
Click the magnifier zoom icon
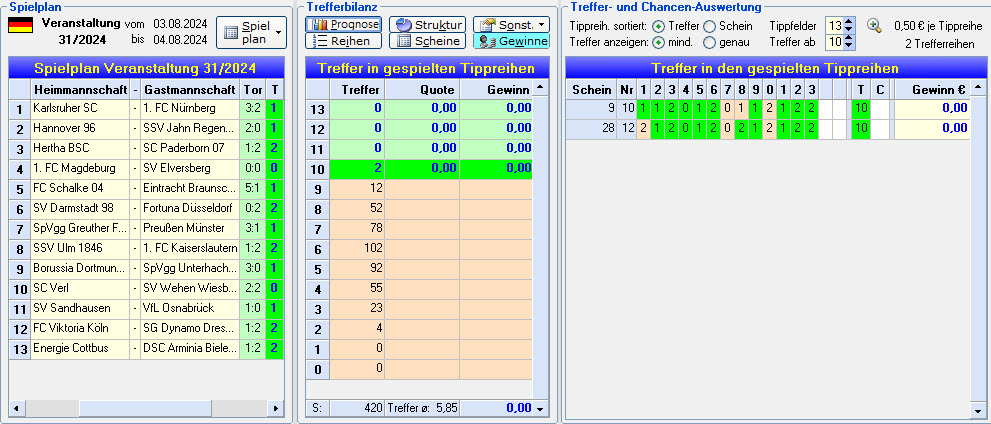click(874, 26)
